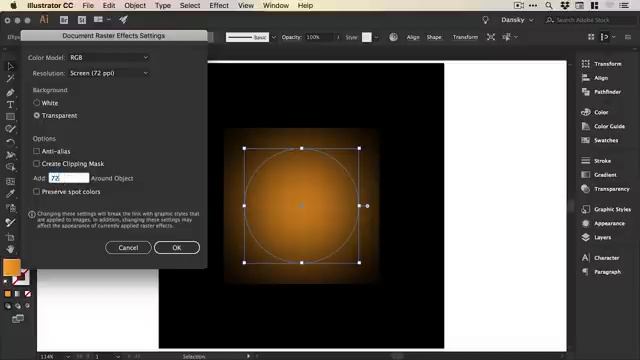The width and height of the screenshot is (640, 360).
Task: Open the Graphic Styles panel
Action: pos(606,209)
